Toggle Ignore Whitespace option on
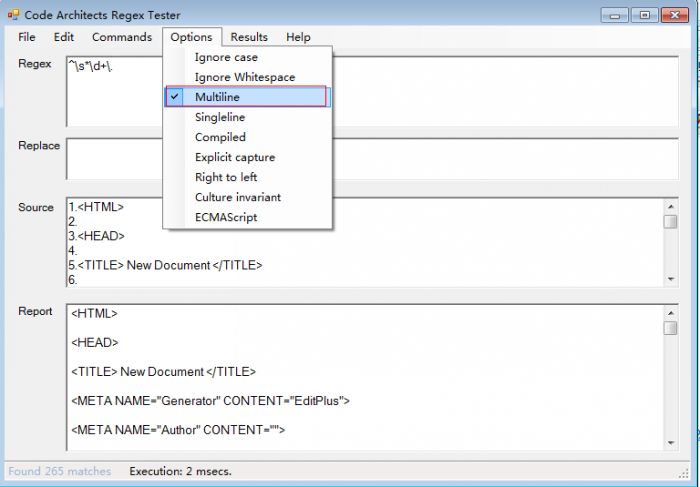700x487 pixels. point(244,77)
